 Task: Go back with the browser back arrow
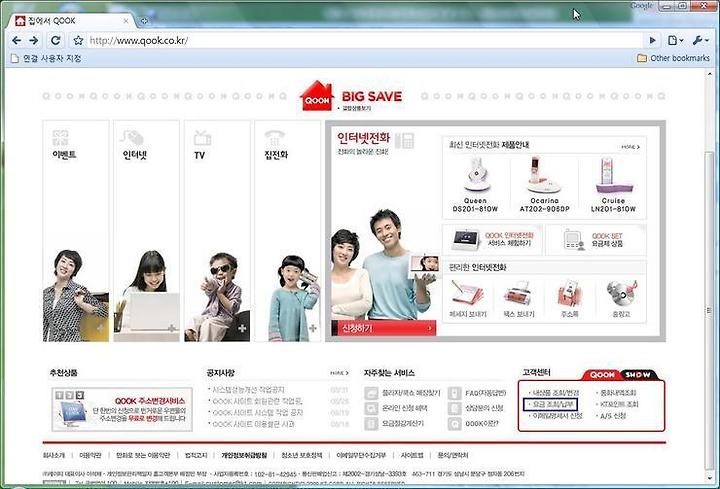(x=17, y=40)
